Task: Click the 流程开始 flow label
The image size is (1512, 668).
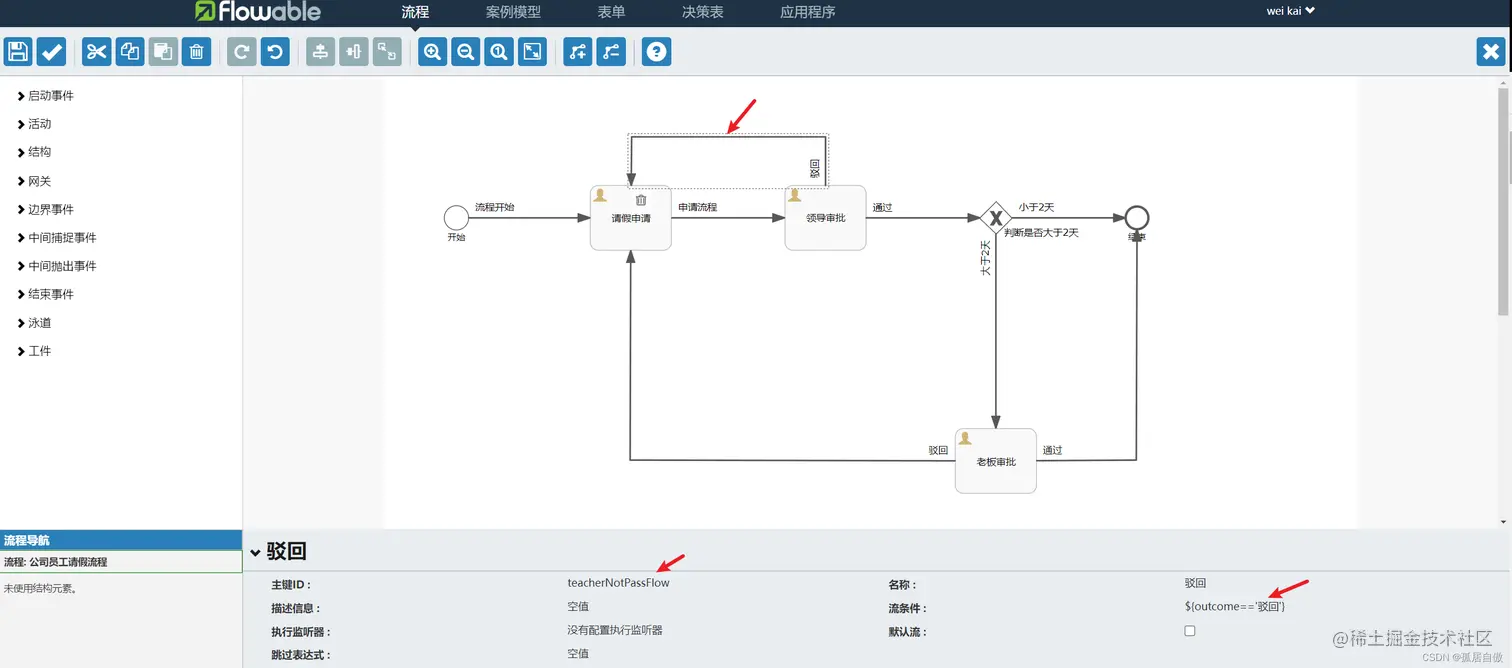Action: click(x=494, y=207)
